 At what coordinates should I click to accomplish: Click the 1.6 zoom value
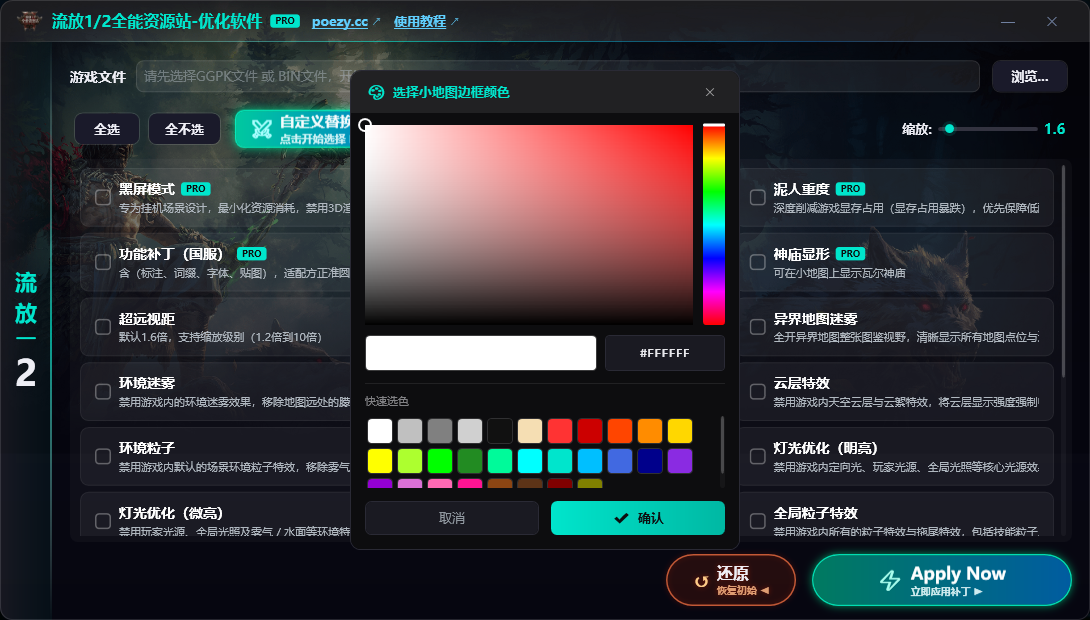[1055, 129]
